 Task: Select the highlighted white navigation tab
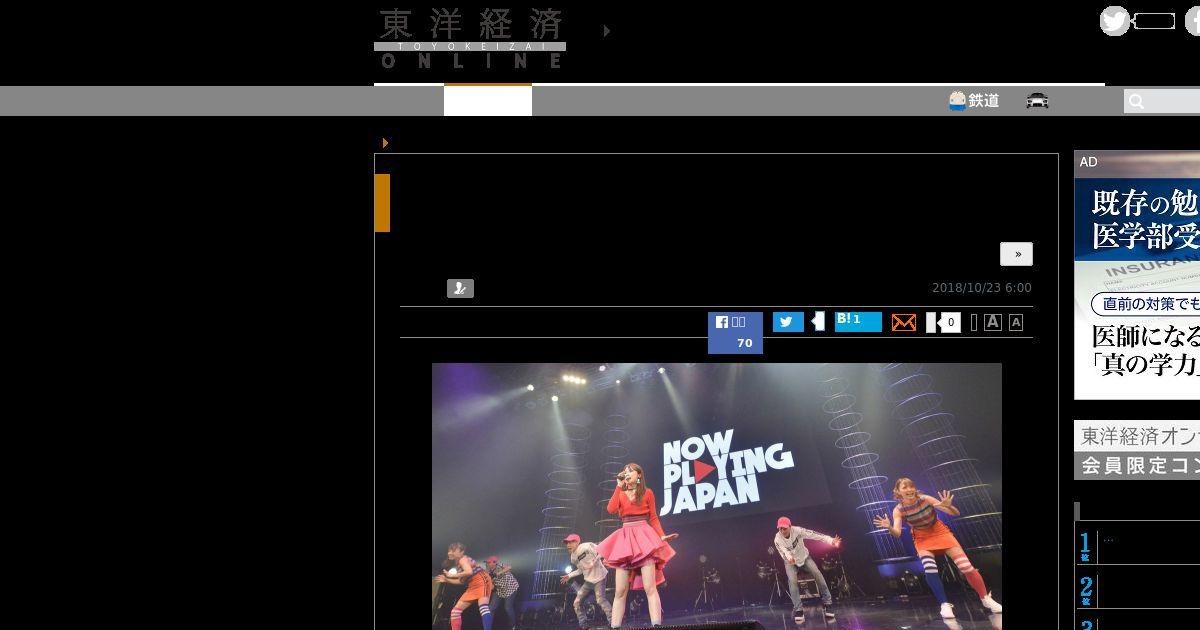click(x=487, y=101)
